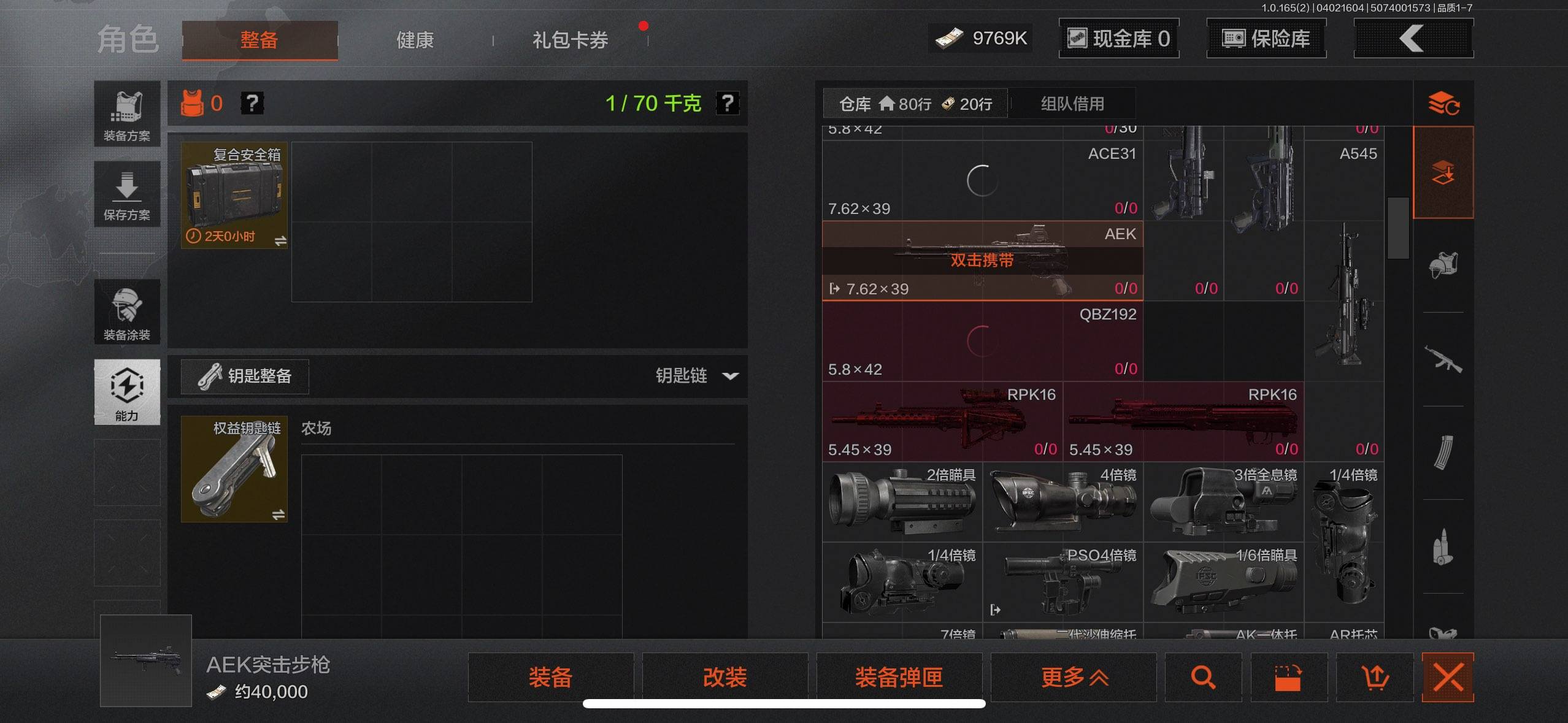Click the shopping cart icon near bottom right
This screenshot has width=1568, height=723.
pyautogui.click(x=1375, y=678)
